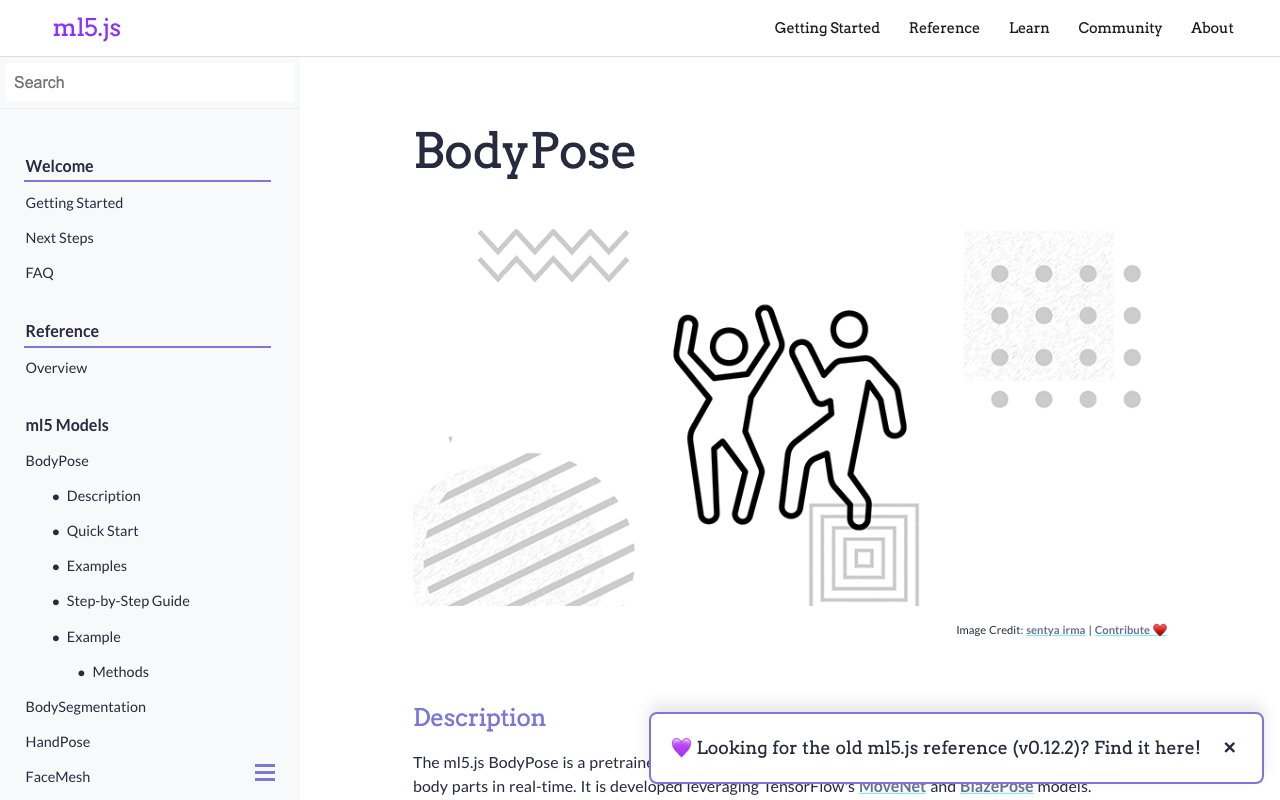Click the ml5 Models sidebar heading
This screenshot has height=800, width=1280.
tap(67, 425)
